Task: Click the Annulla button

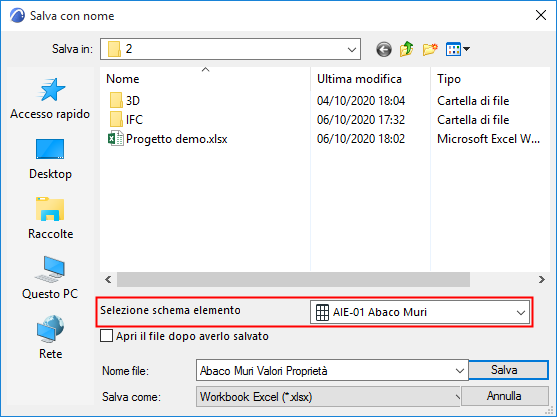Action: click(504, 396)
